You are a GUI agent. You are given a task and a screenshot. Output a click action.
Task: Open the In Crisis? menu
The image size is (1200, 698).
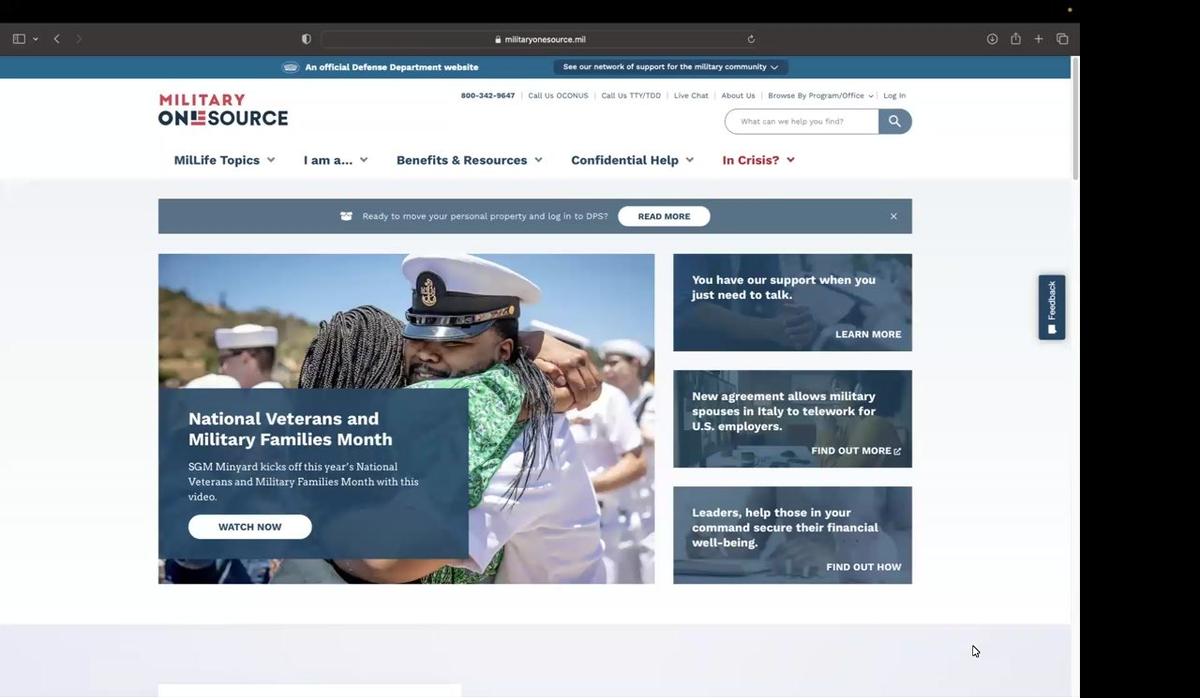(758, 160)
